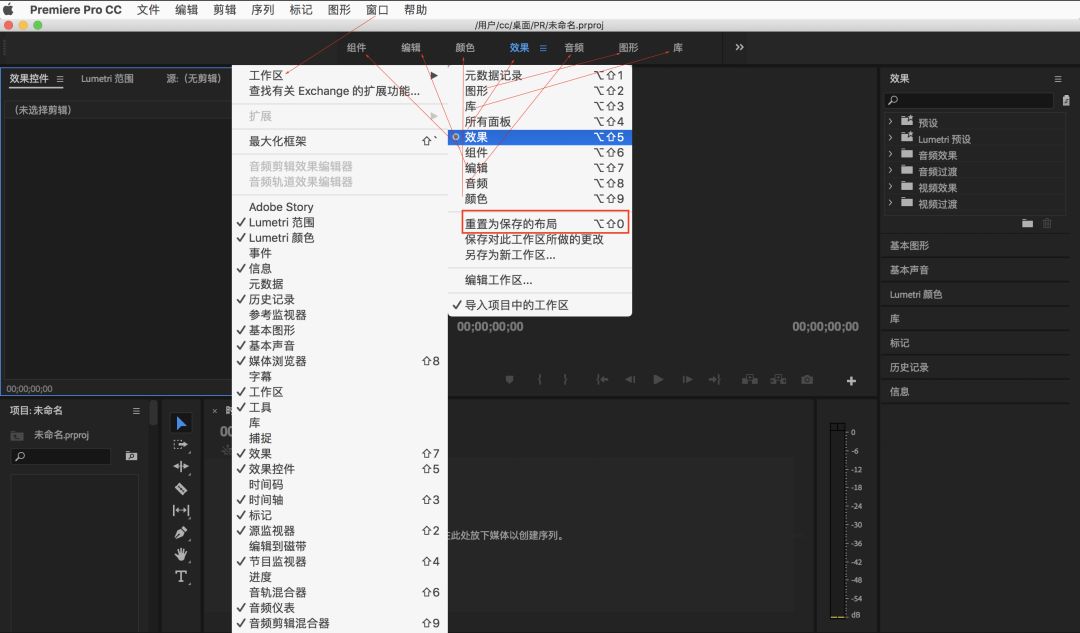Expand the 音频效果 folder
The image size is (1080, 633).
coord(890,154)
